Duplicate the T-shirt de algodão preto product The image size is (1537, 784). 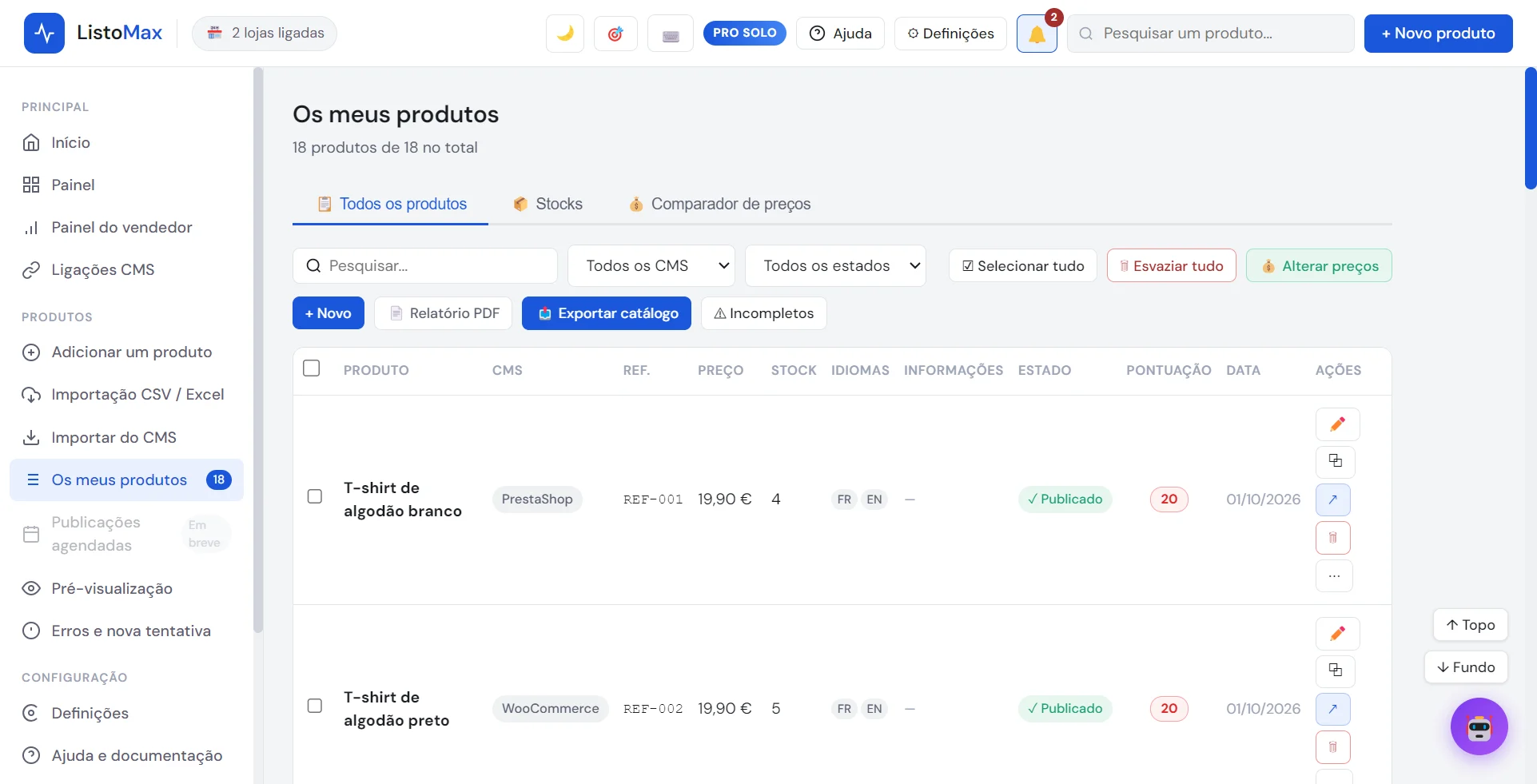(1335, 671)
